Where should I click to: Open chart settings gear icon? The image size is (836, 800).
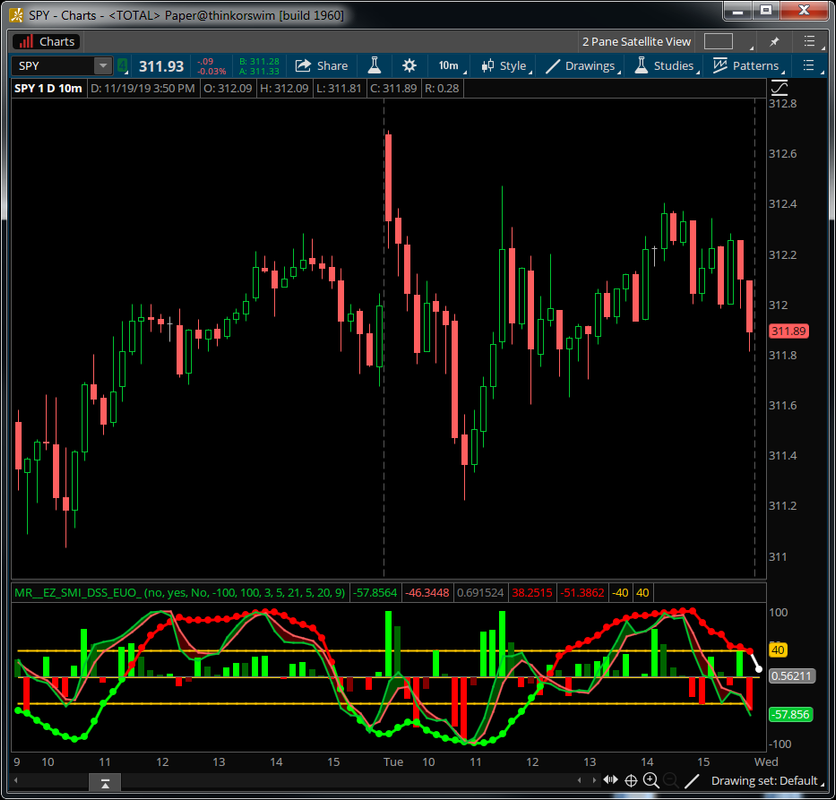pyautogui.click(x=409, y=66)
